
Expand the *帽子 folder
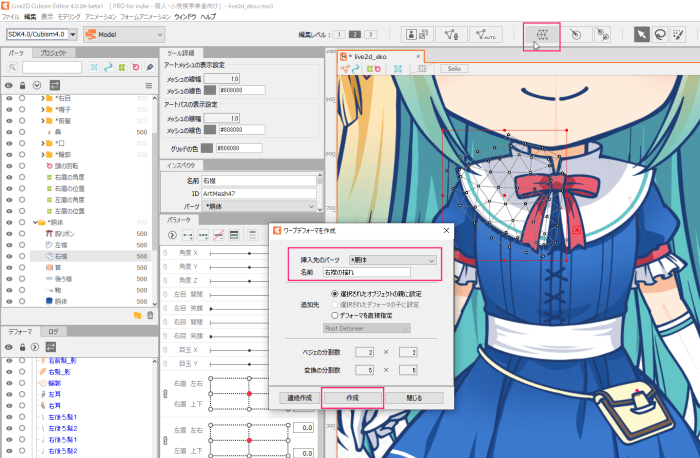point(43,109)
